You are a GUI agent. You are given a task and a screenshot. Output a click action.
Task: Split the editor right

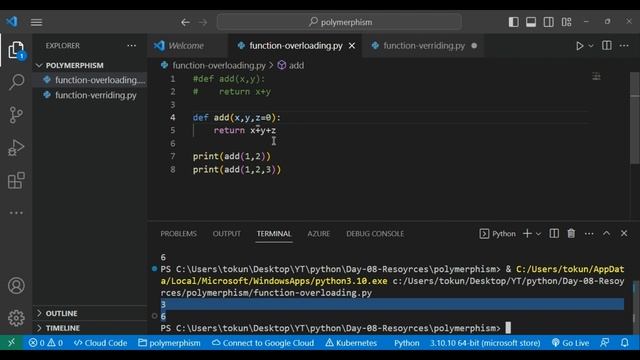[607, 46]
